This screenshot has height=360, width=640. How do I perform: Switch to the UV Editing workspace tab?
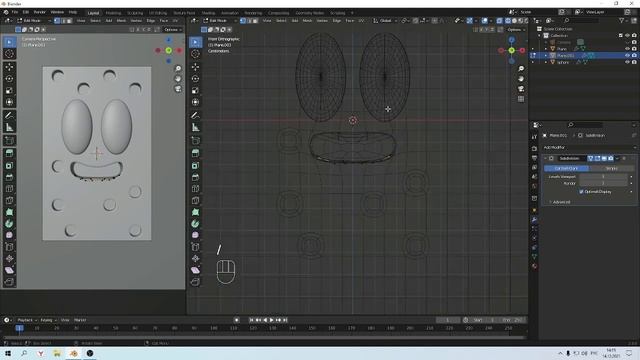pyautogui.click(x=158, y=13)
